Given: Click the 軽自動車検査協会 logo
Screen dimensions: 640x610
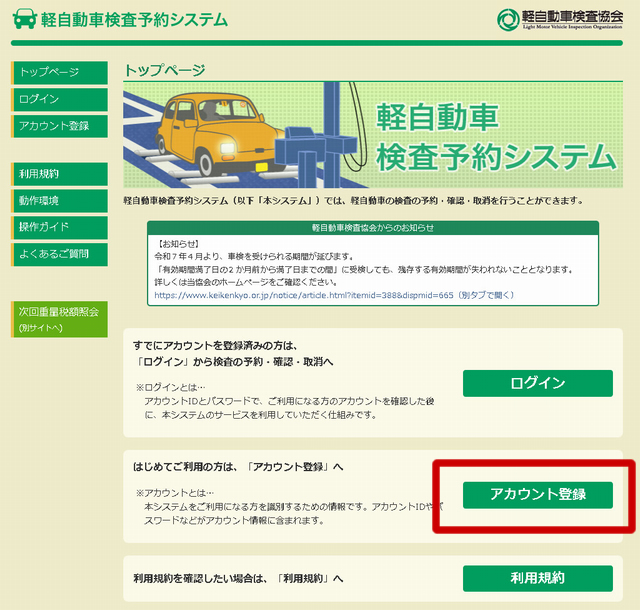Looking at the screenshot, I should click(x=560, y=19).
